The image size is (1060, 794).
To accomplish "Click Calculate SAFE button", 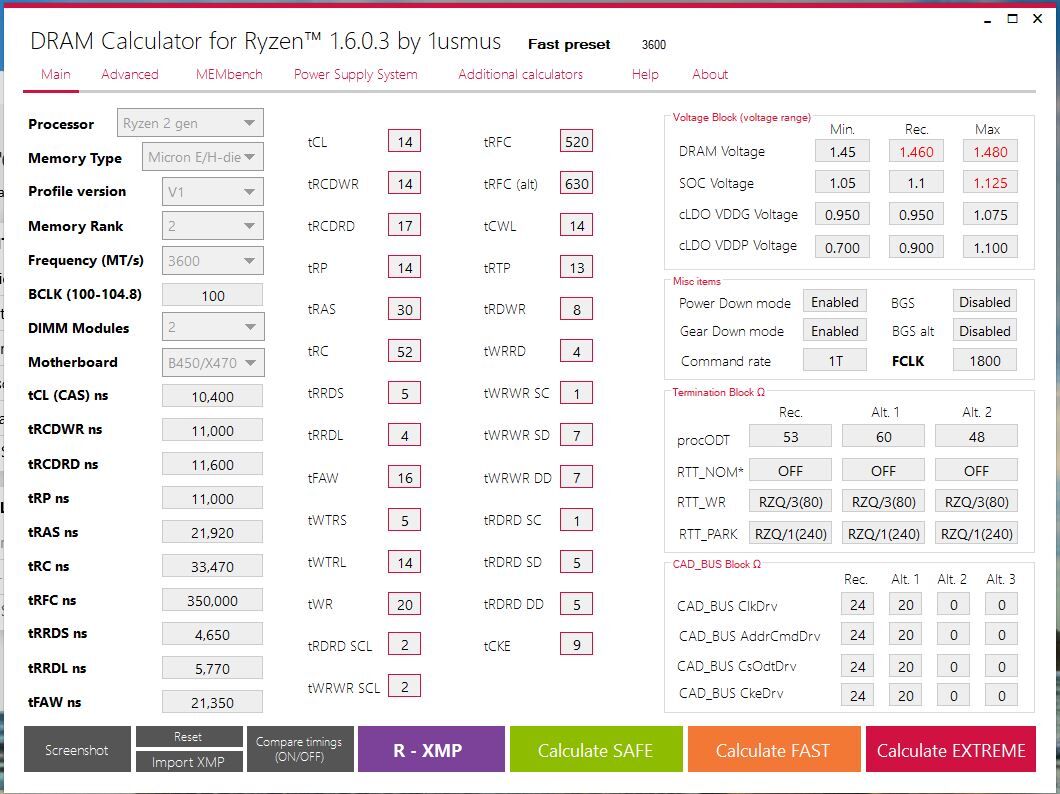I will 596,749.
